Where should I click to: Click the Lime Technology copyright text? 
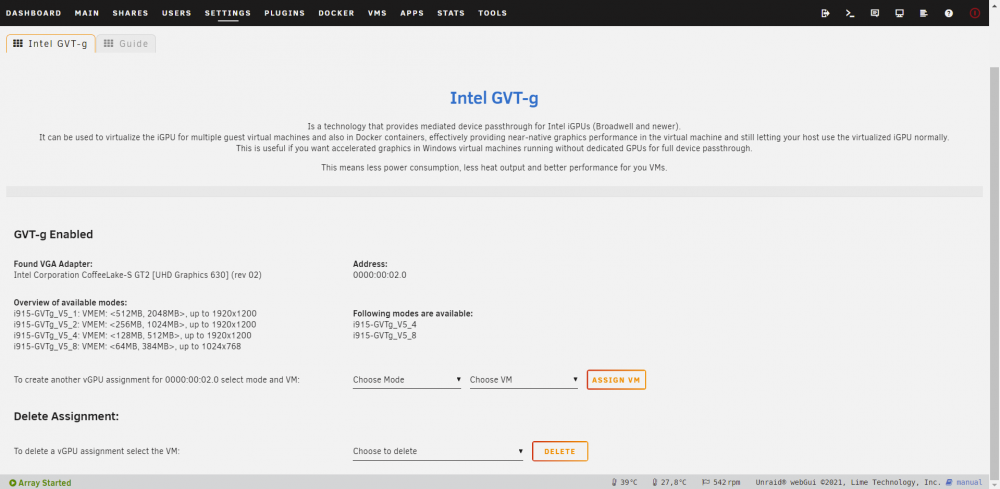coord(848,483)
